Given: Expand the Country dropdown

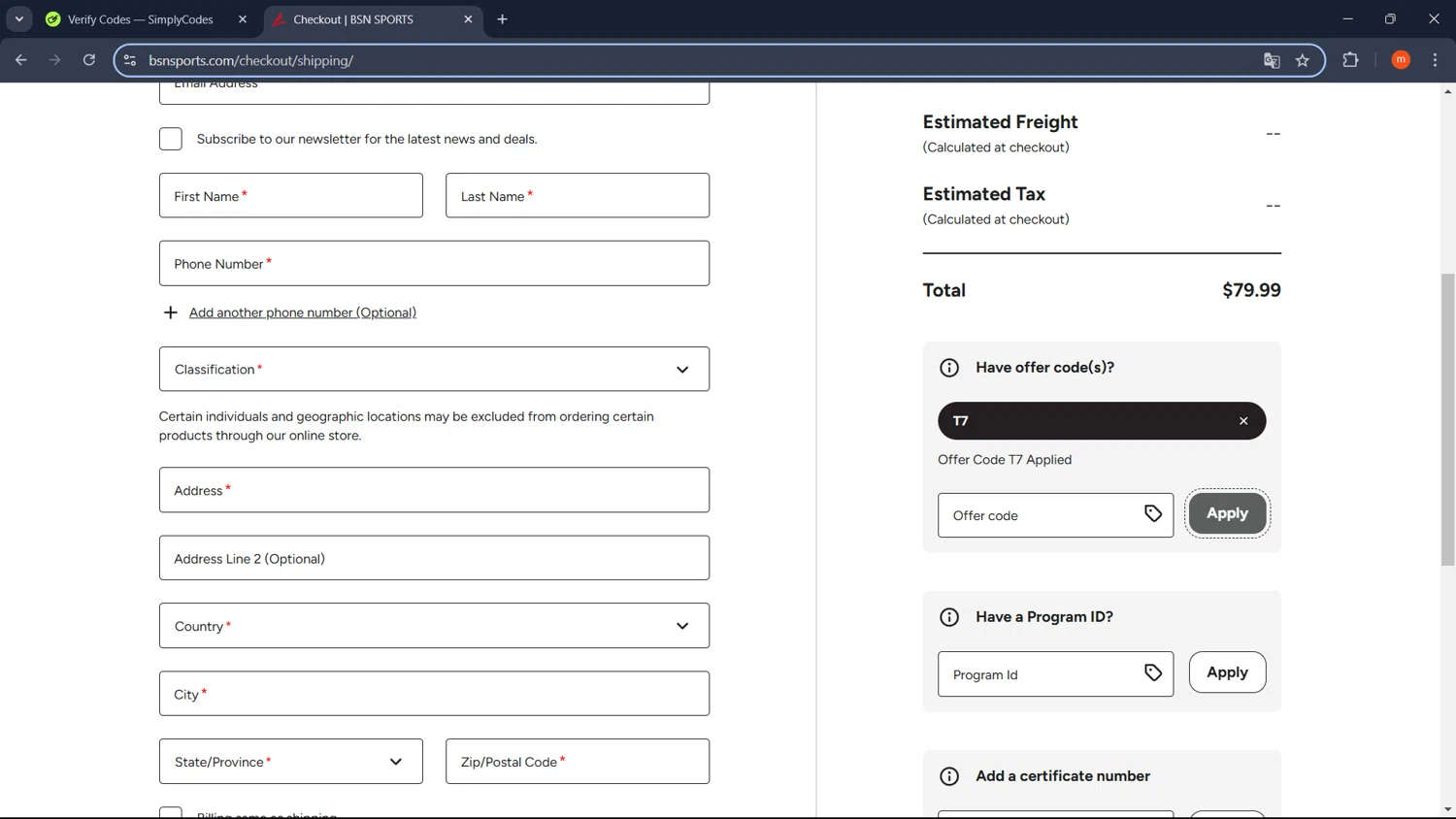Looking at the screenshot, I should click(x=434, y=626).
